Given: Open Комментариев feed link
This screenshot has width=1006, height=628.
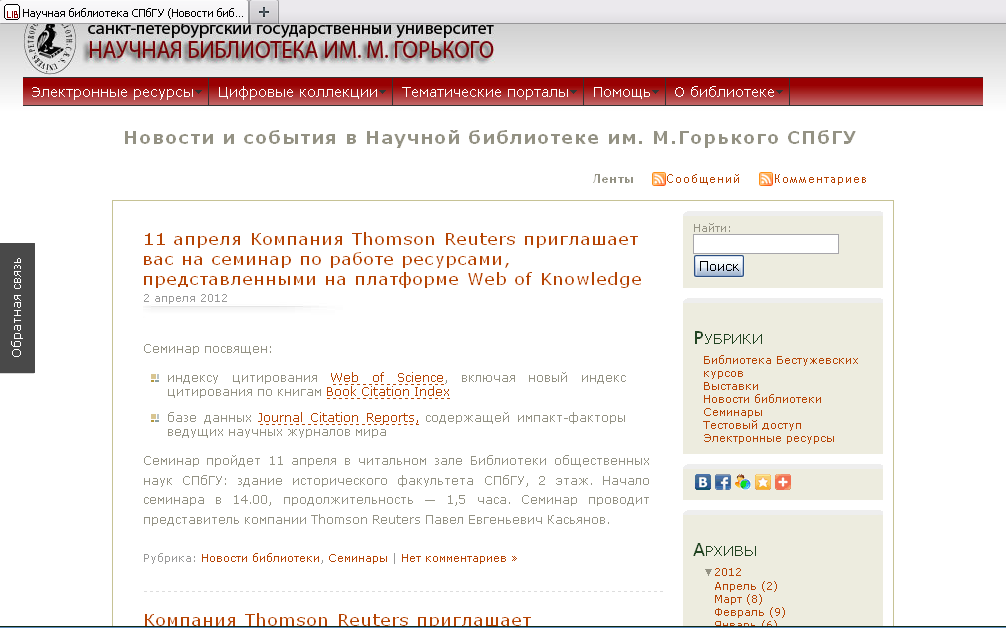Looking at the screenshot, I should (x=820, y=179).
